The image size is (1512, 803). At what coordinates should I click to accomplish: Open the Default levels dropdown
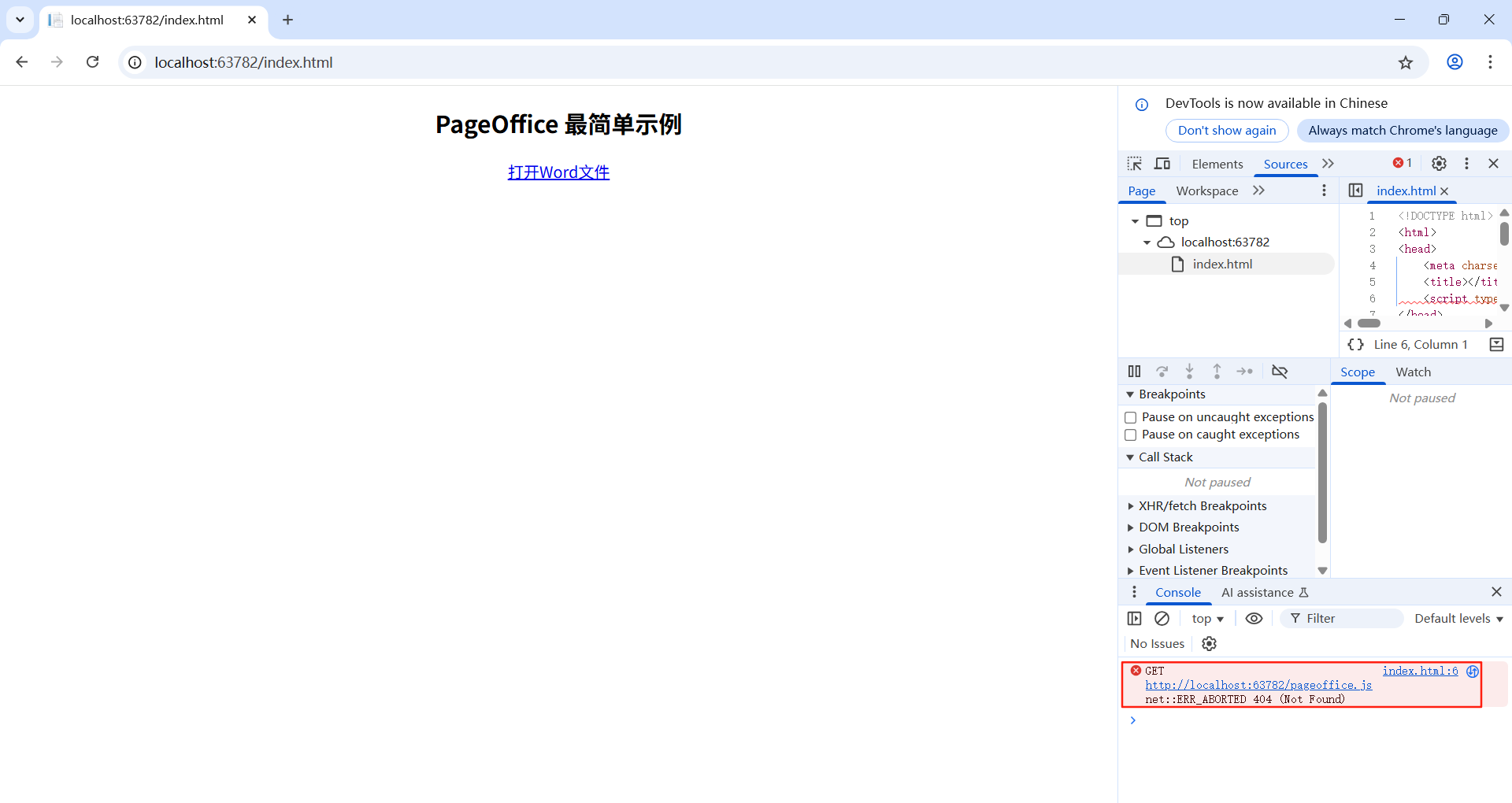(x=1458, y=619)
